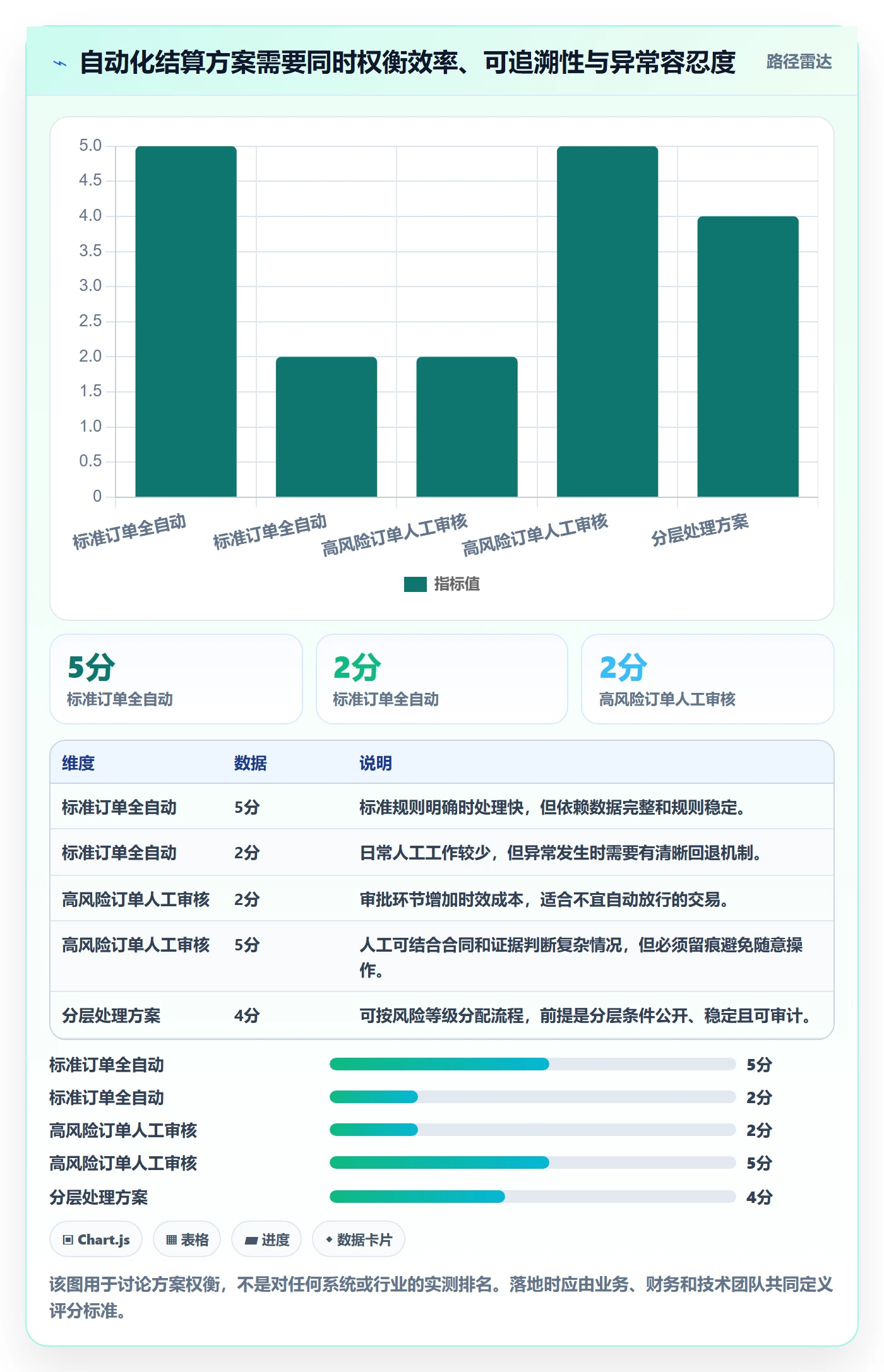
Task: Open the 2分 高风险订单人工审核 data card
Action: [x=708, y=679]
